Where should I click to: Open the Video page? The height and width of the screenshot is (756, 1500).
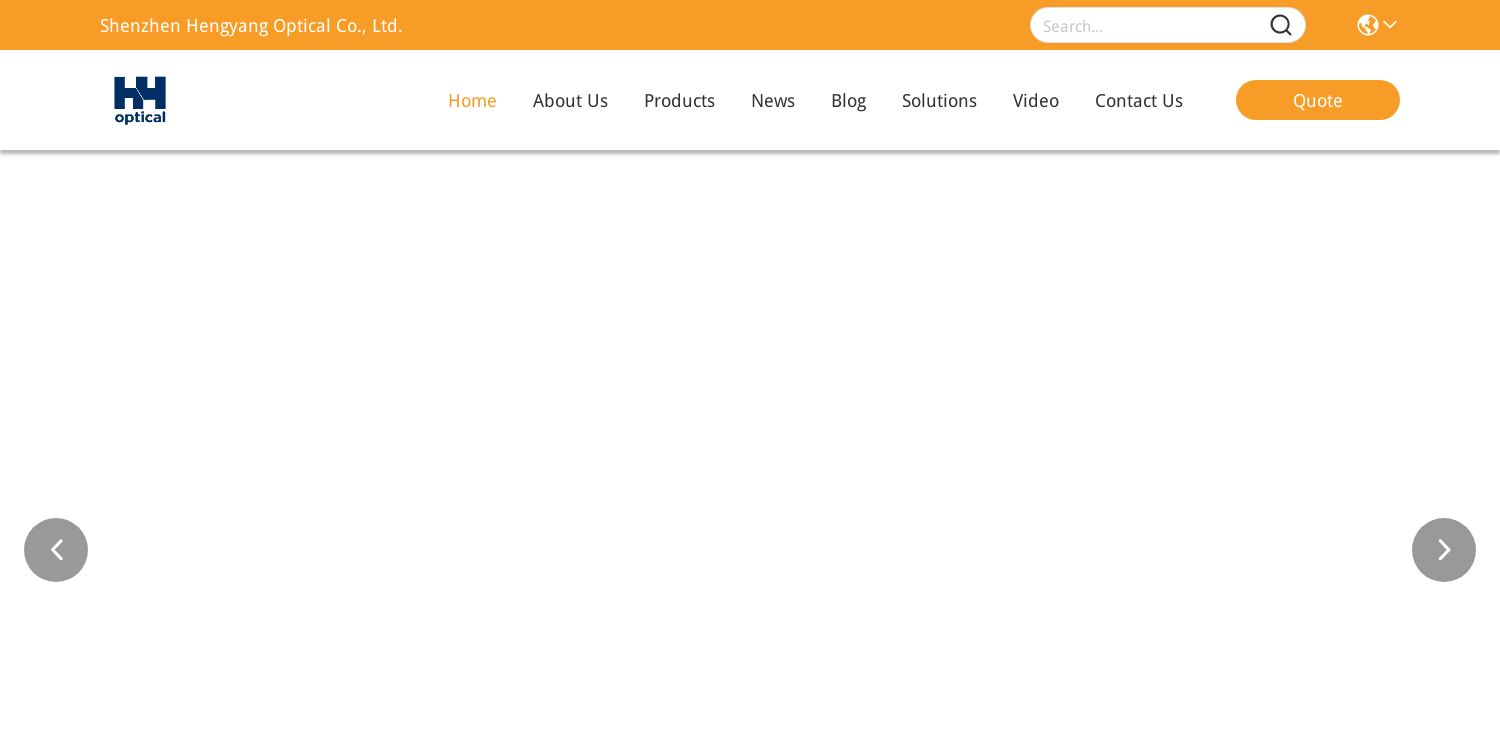pyautogui.click(x=1036, y=100)
